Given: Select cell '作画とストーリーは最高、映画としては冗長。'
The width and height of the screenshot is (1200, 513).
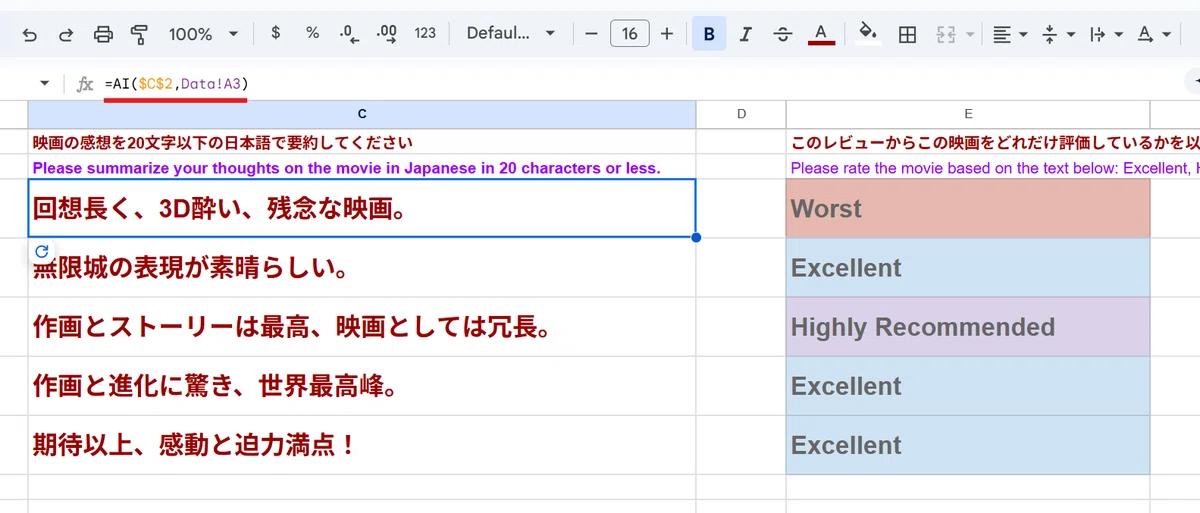Looking at the screenshot, I should tap(362, 327).
